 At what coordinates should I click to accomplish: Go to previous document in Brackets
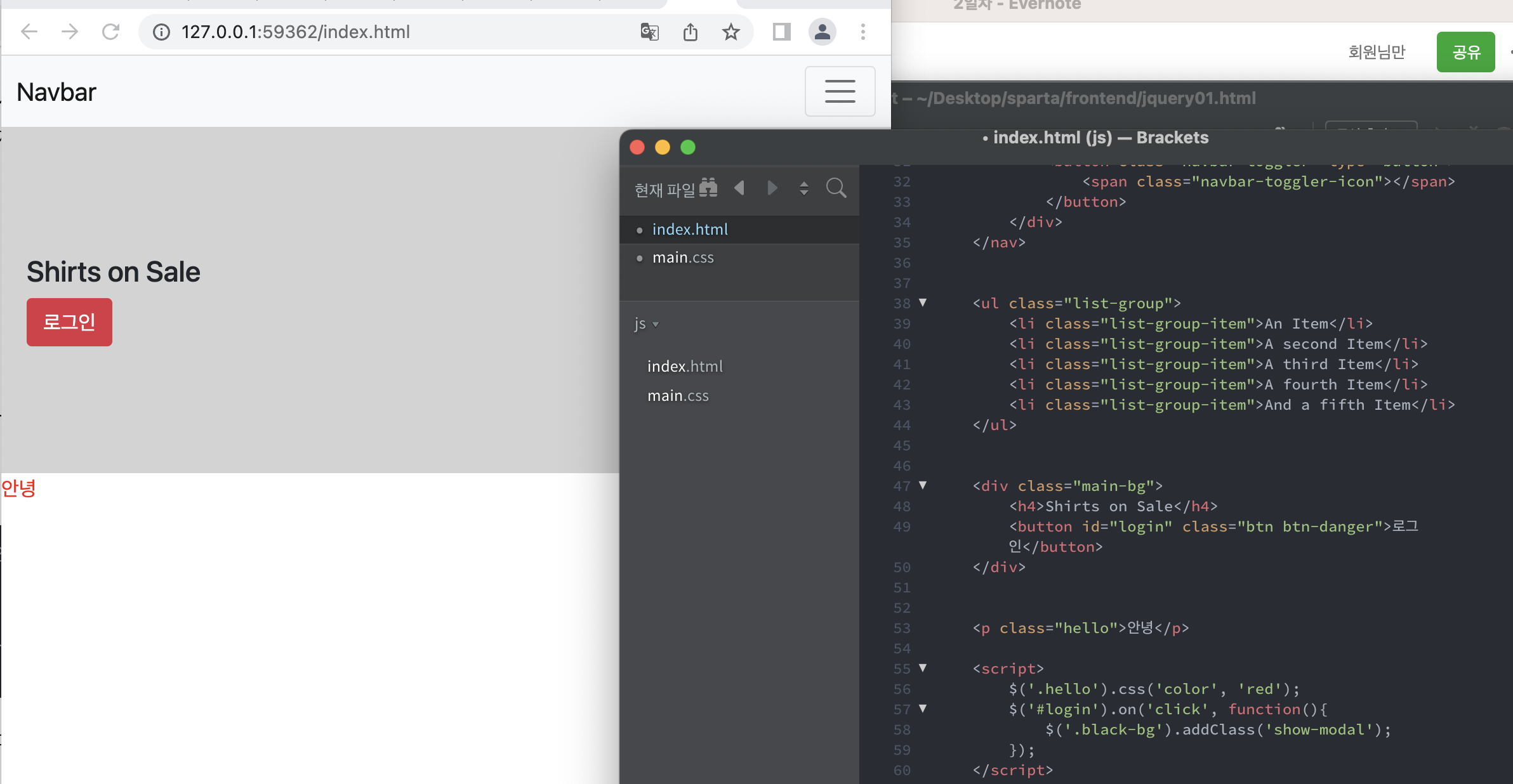[739, 188]
